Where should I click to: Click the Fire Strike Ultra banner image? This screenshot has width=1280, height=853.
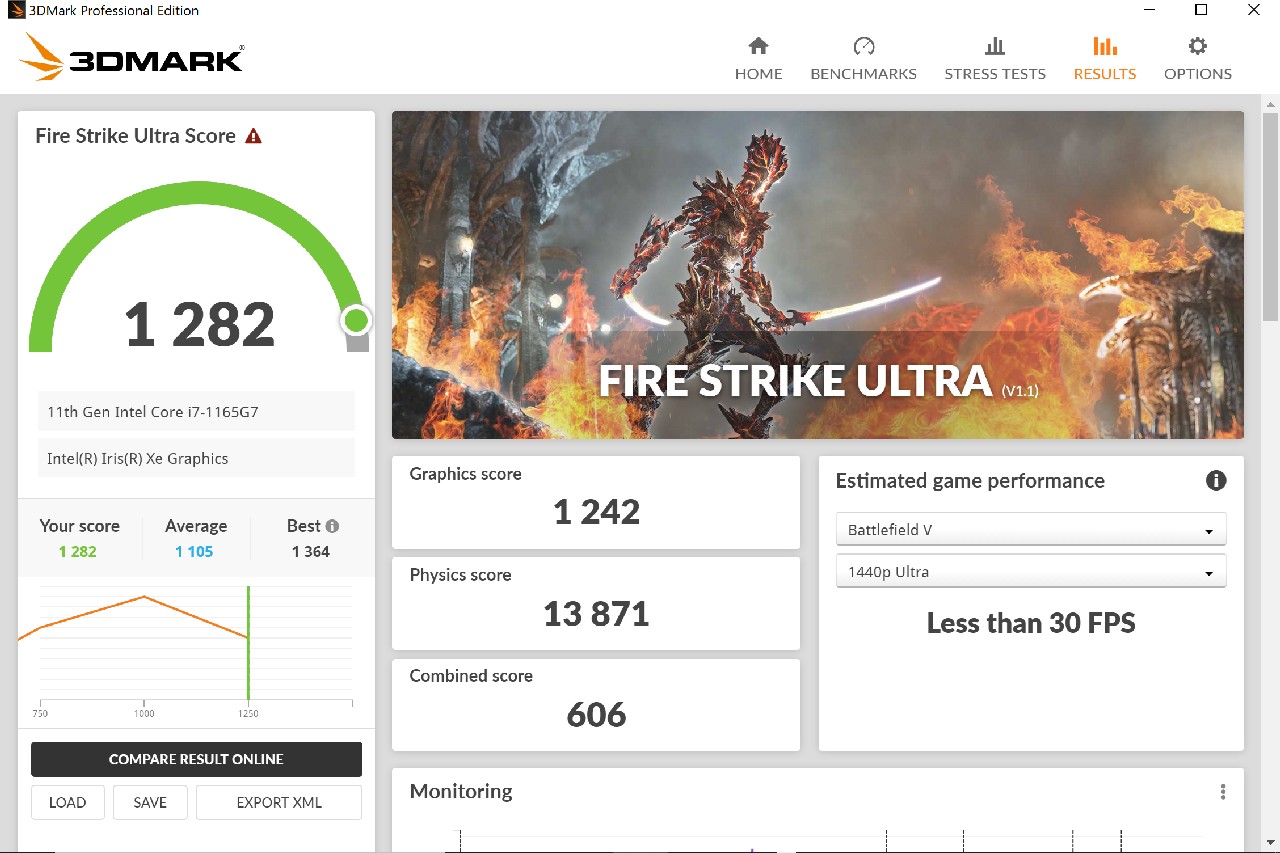(818, 275)
